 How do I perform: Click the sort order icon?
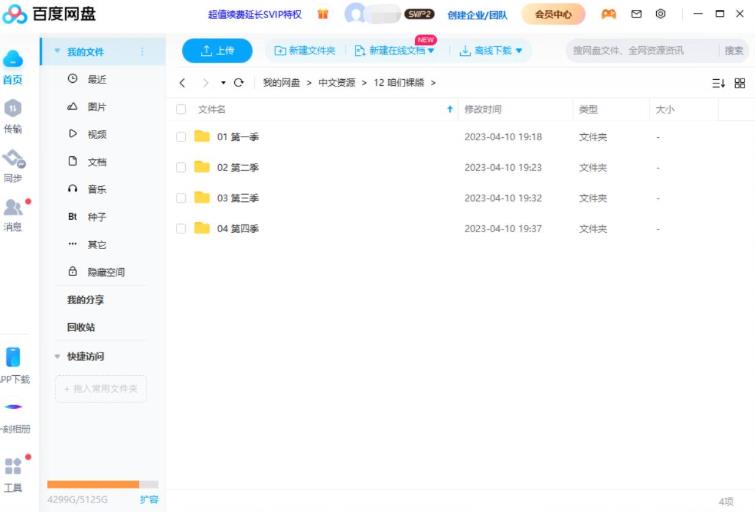[x=718, y=83]
